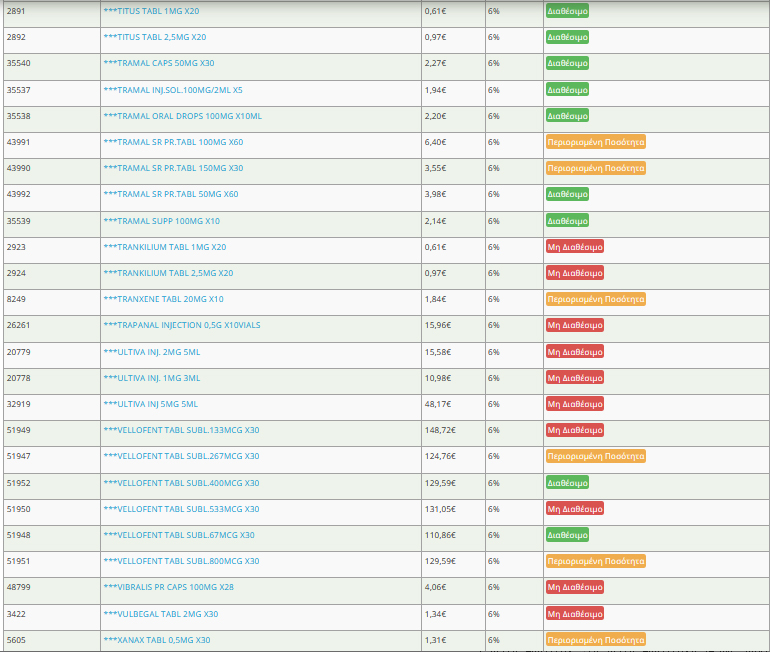The image size is (770, 652).
Task: Click TRAMAL SR PR.TABL 100MG X60 link
Action: coord(173,142)
